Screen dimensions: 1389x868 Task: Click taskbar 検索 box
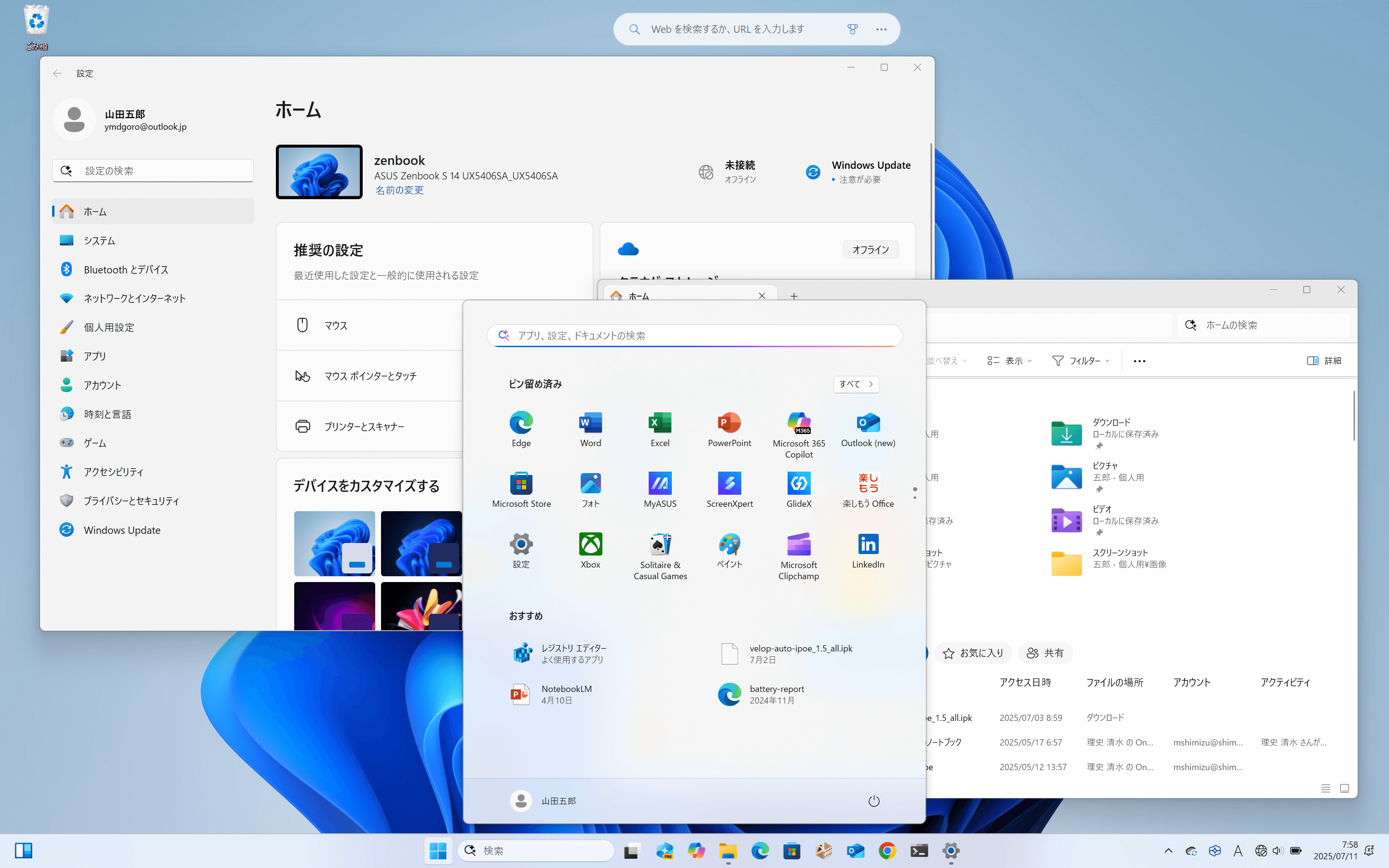tap(536, 851)
